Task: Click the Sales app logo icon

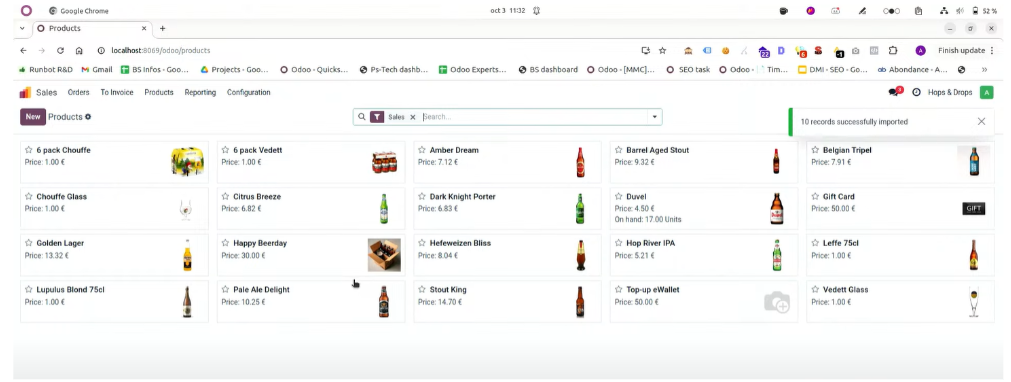Action: point(25,92)
